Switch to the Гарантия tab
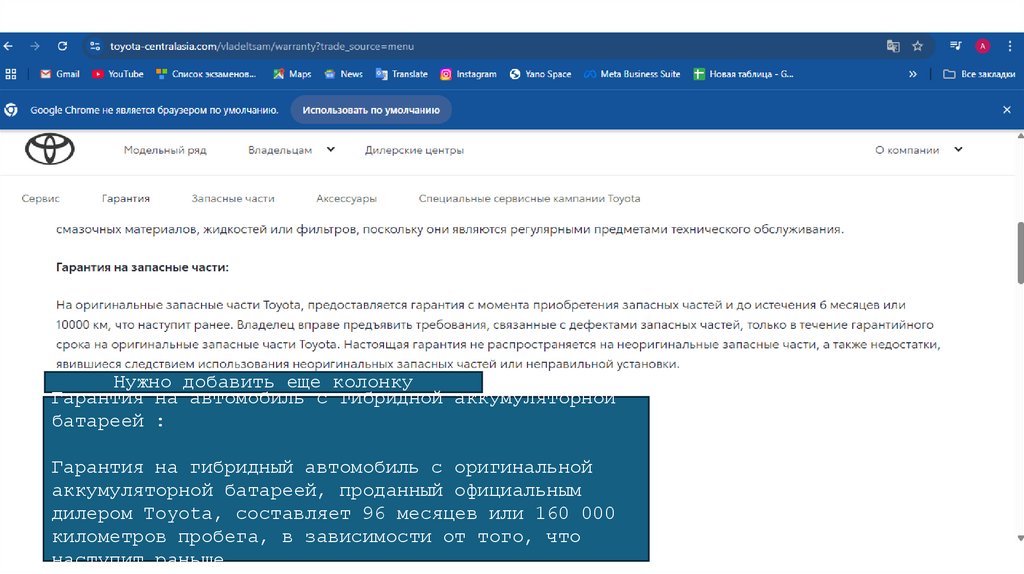Image resolution: width=1024 pixels, height=574 pixels. 125,199
